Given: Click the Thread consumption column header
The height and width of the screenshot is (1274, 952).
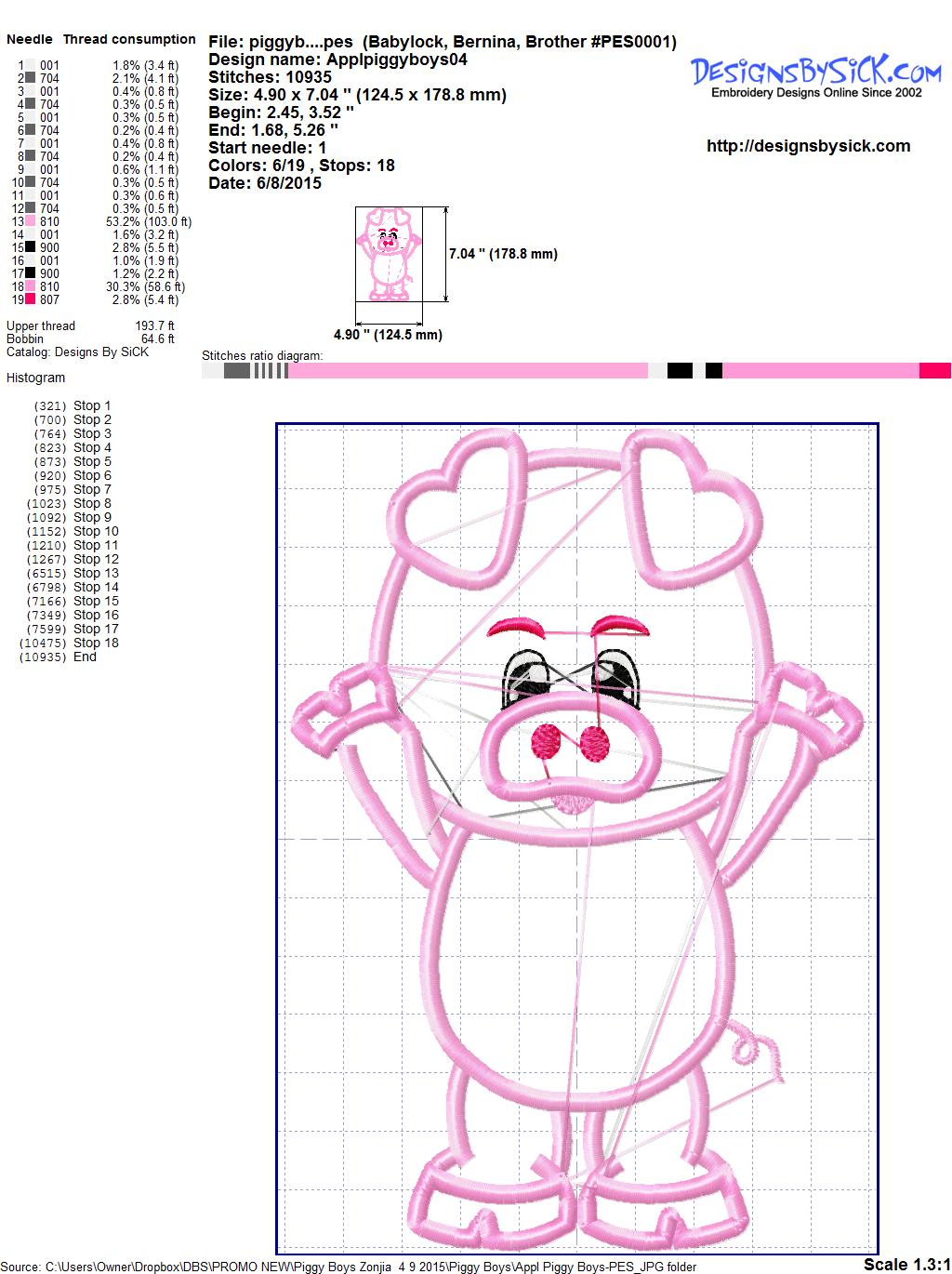Looking at the screenshot, I should [129, 39].
